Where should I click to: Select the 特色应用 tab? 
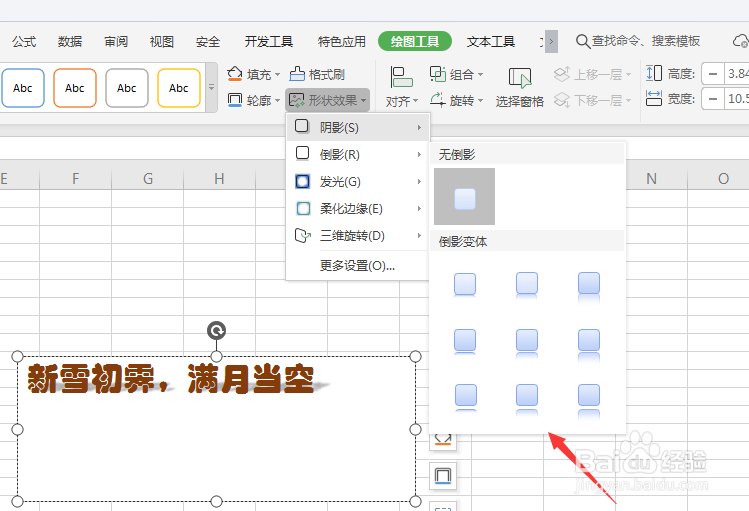[342, 42]
